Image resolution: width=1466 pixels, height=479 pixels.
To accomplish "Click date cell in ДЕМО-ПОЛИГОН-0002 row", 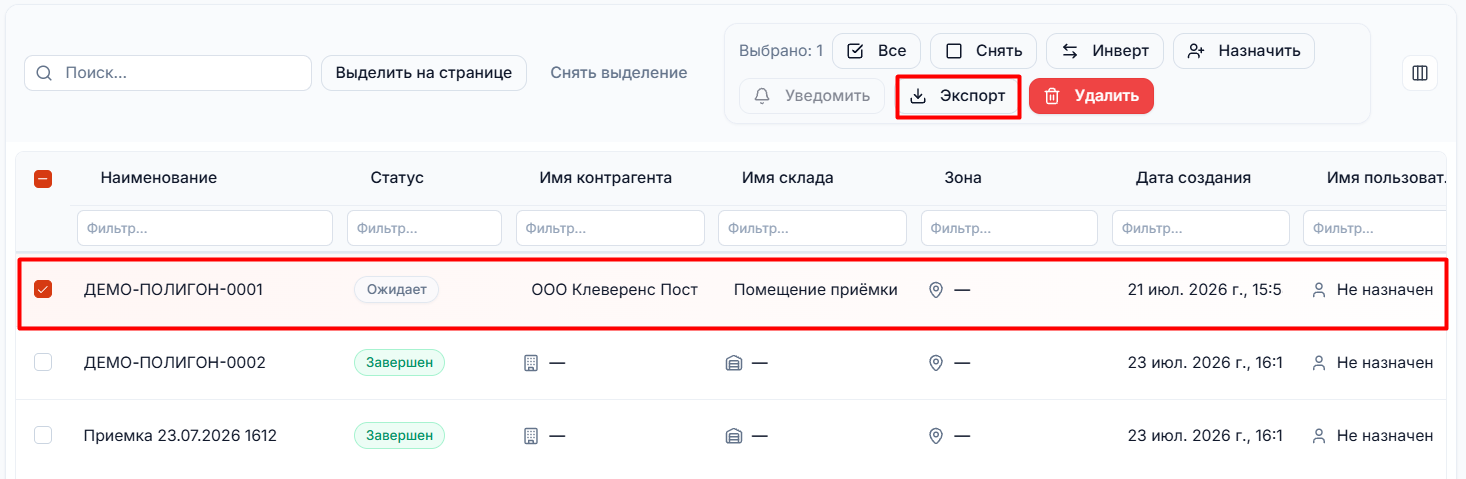I will point(1205,363).
